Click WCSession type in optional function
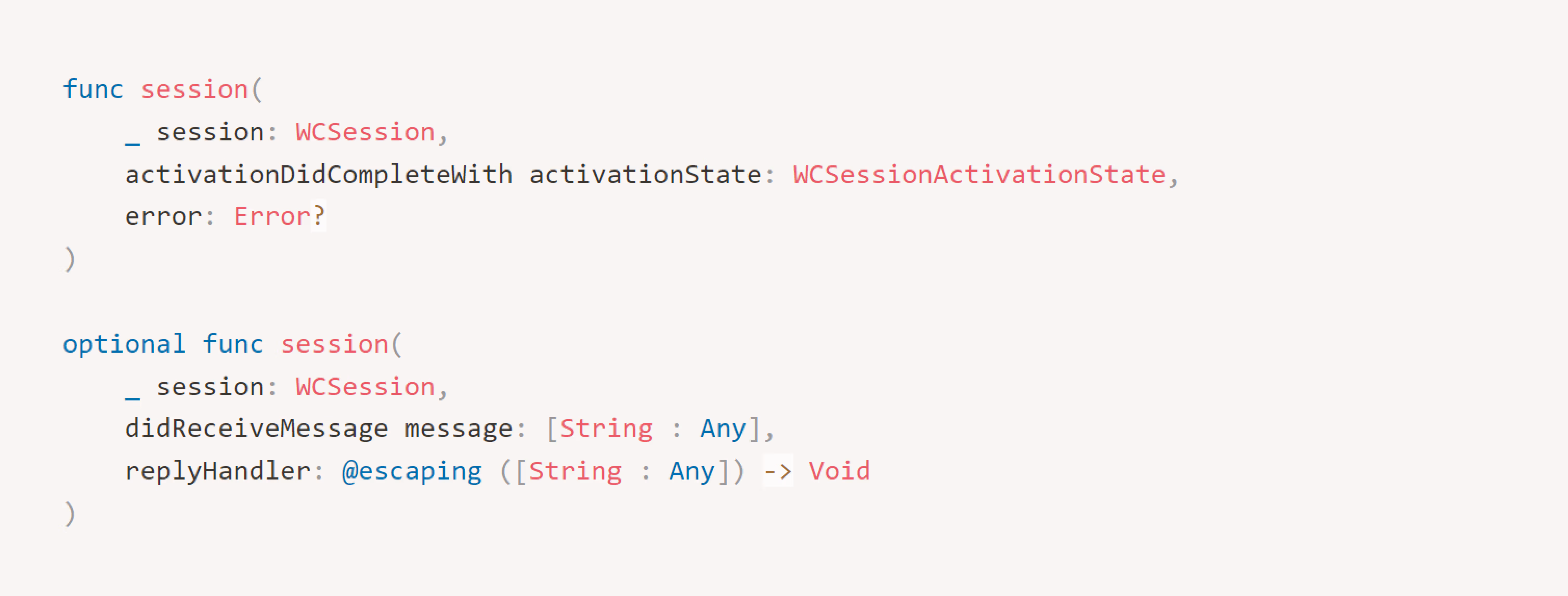This screenshot has height=596, width=1568. click(365, 387)
